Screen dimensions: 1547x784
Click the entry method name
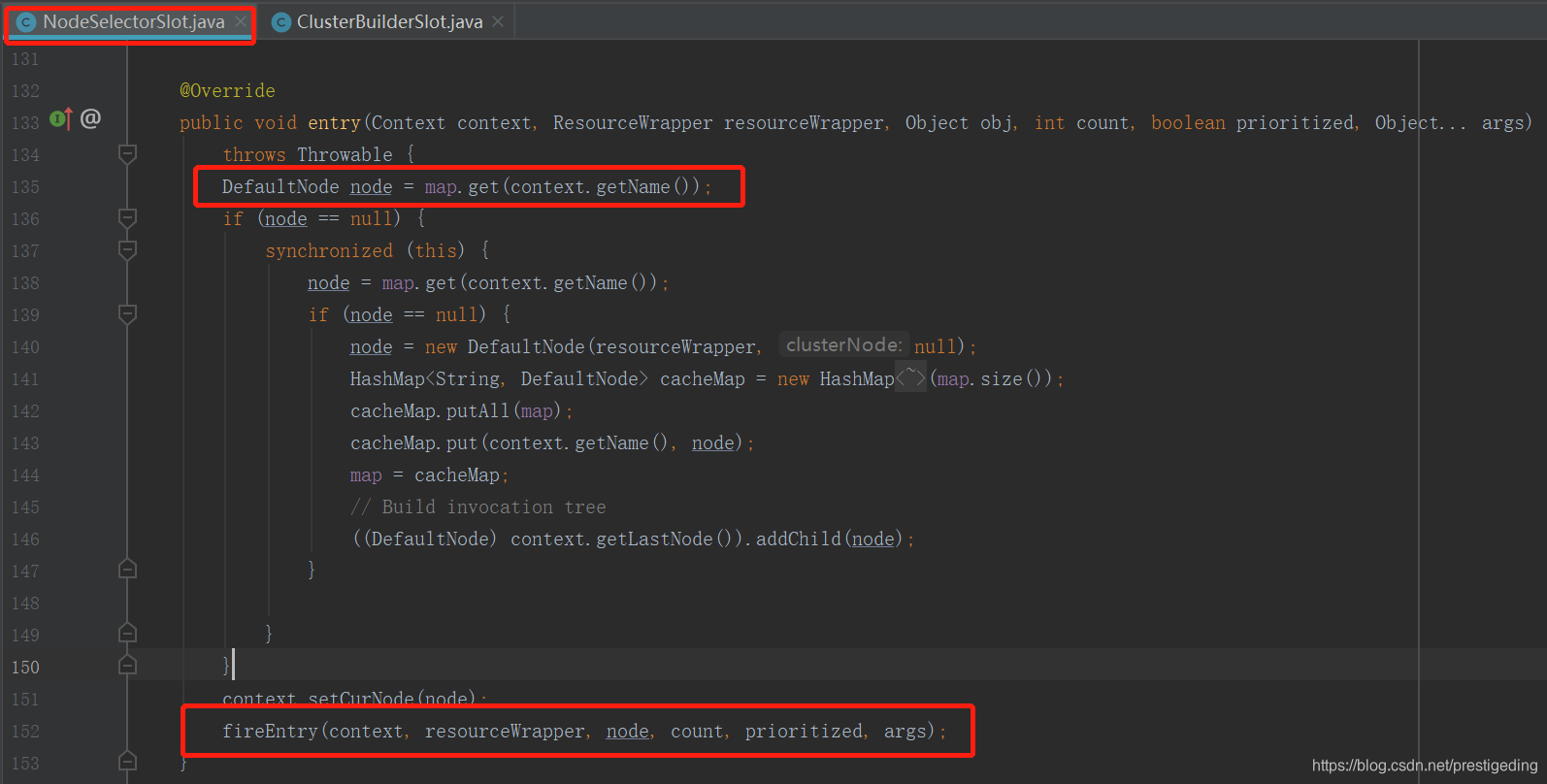coord(334,122)
